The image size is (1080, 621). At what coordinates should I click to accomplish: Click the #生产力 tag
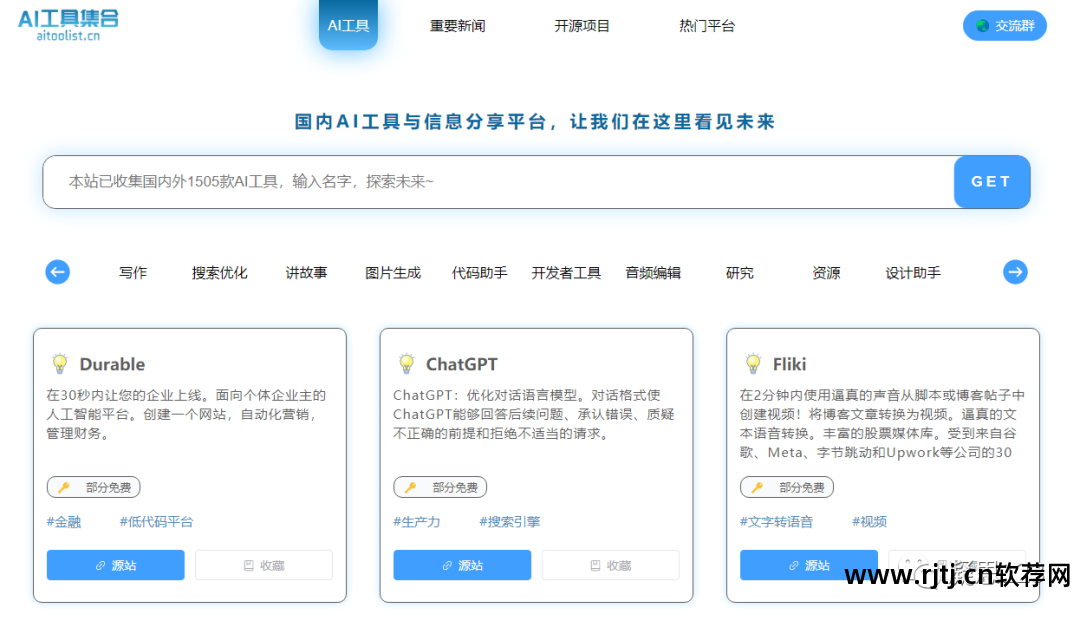tap(417, 522)
